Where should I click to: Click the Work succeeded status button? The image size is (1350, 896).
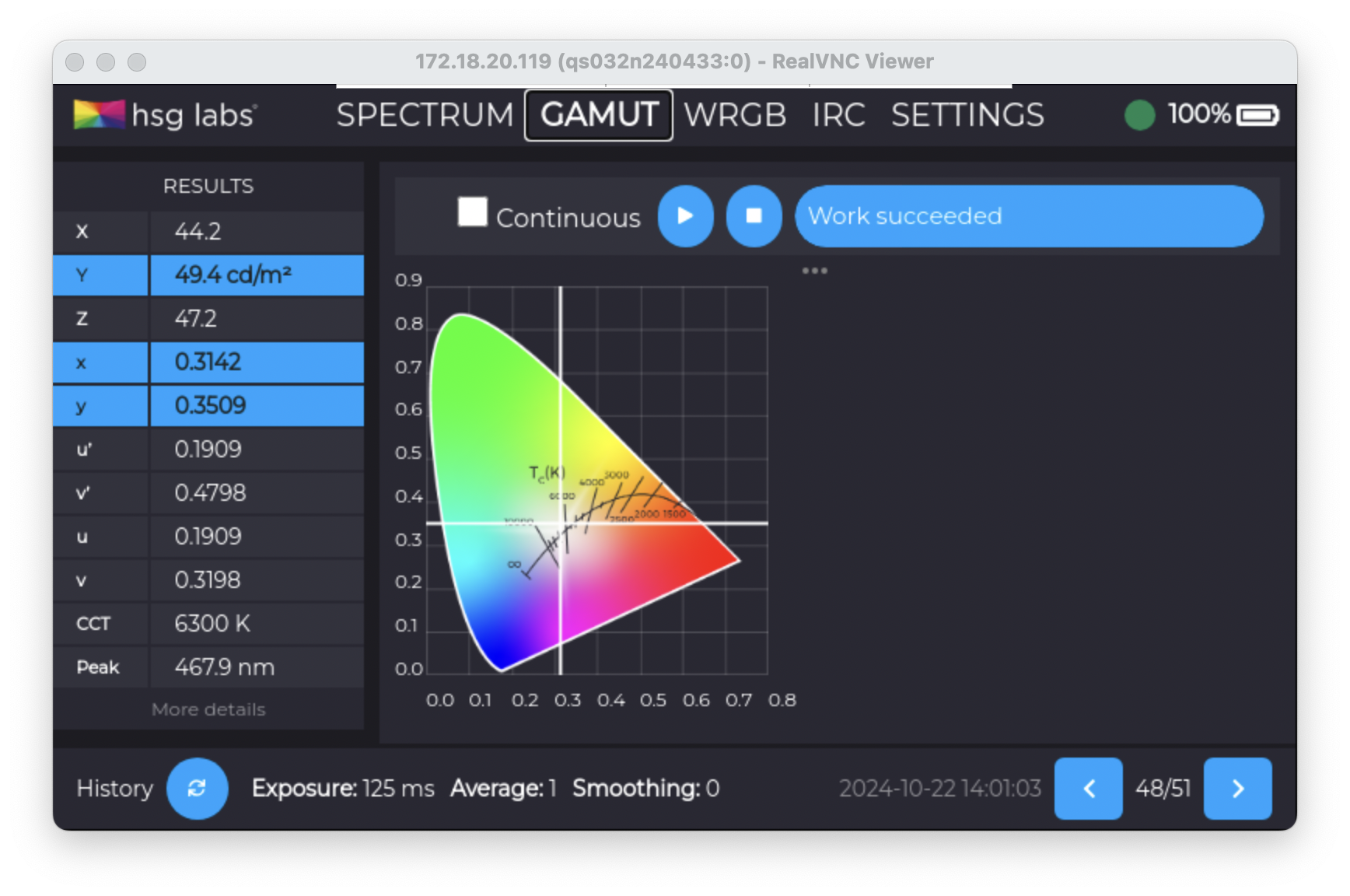click(x=1028, y=216)
